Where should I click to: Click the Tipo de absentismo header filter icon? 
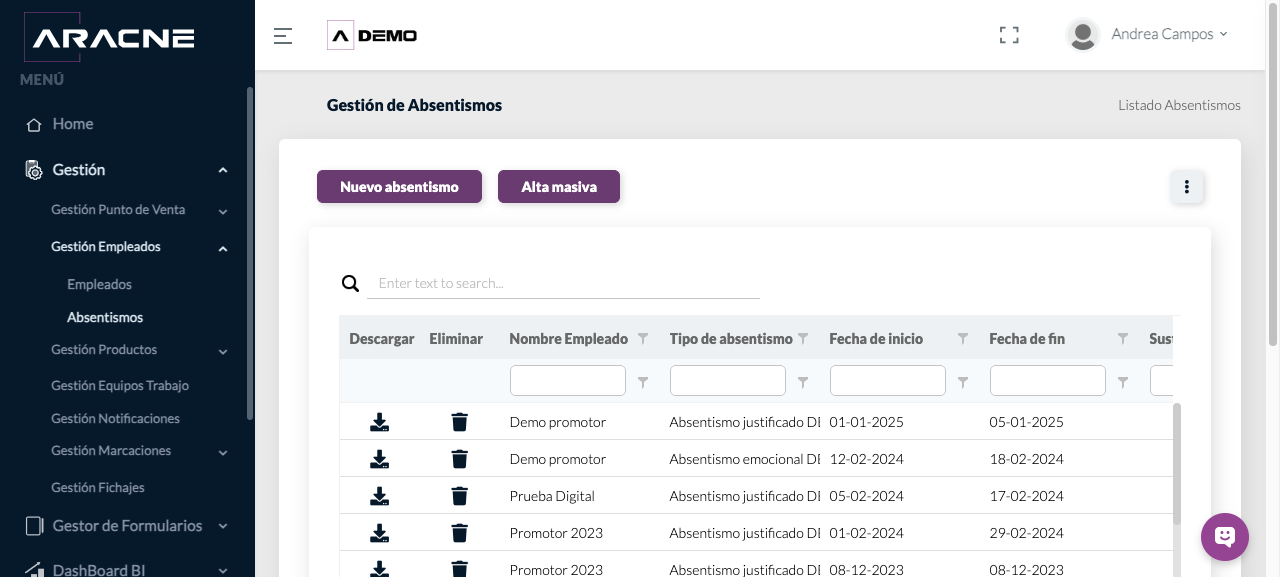point(803,339)
